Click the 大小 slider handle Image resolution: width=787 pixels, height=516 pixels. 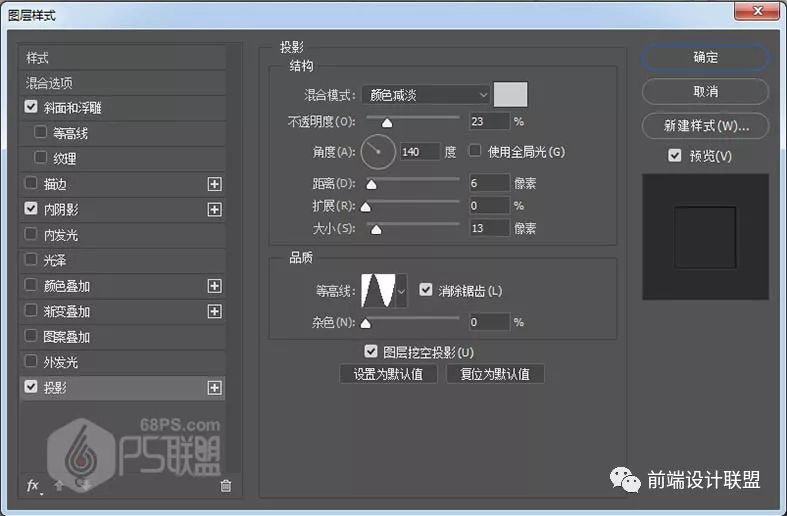[376, 229]
